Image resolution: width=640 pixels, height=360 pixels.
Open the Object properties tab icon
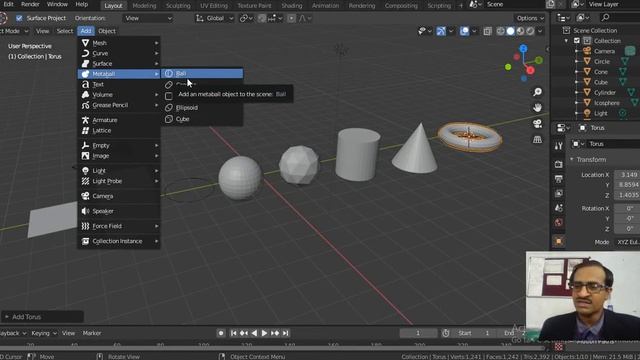click(x=559, y=241)
